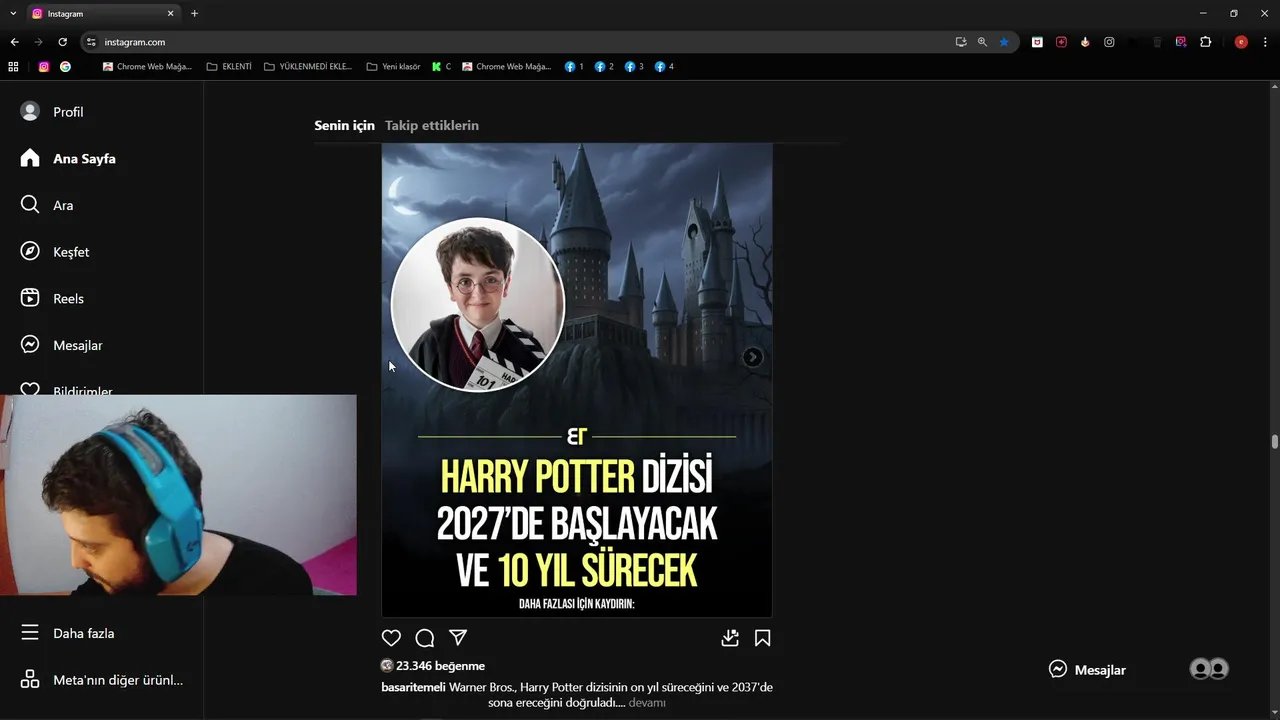This screenshot has width=1280, height=720.
Task: Reload the Instagram page
Action: click(x=62, y=42)
